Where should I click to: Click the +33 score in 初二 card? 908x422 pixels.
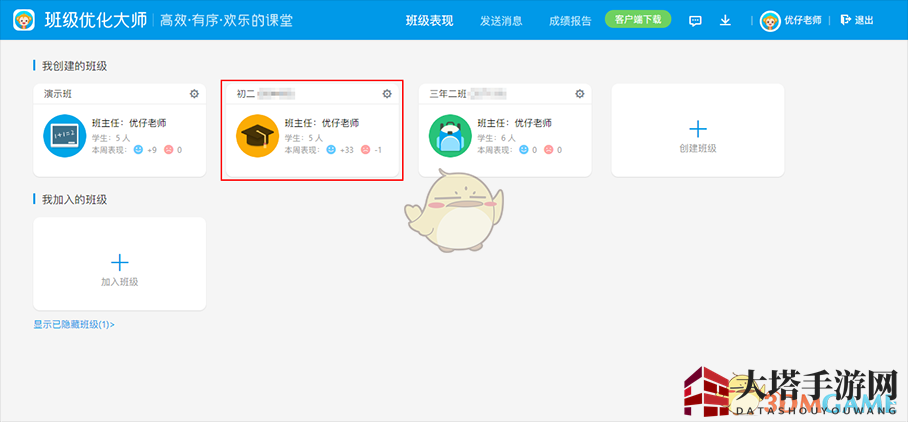[x=346, y=150]
